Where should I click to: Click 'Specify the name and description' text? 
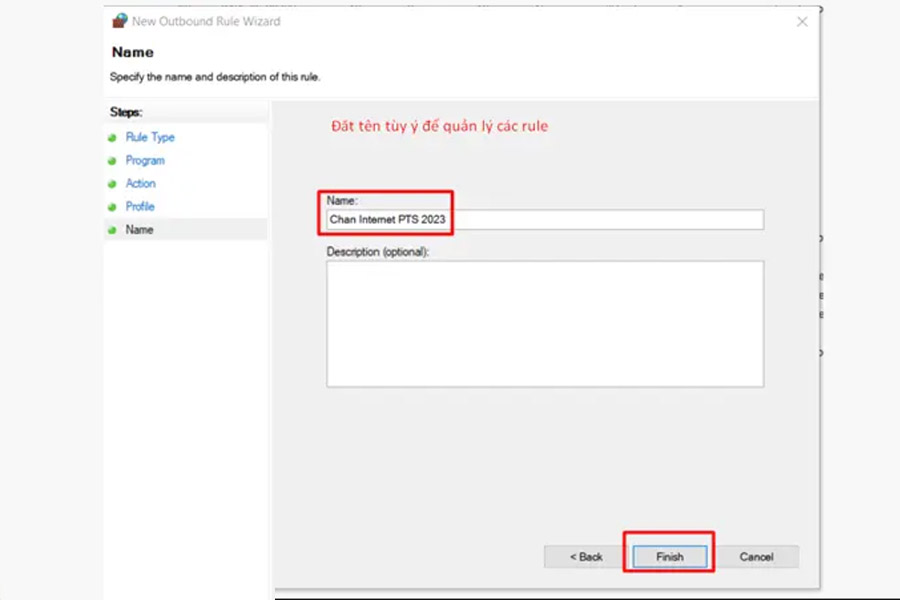point(215,77)
